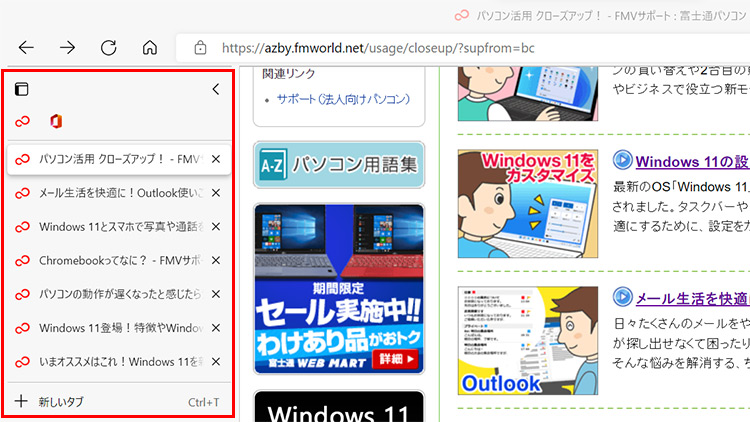This screenshot has width=750, height=422.
Task: Open the パソコン用語集 banner
Action: 338,165
